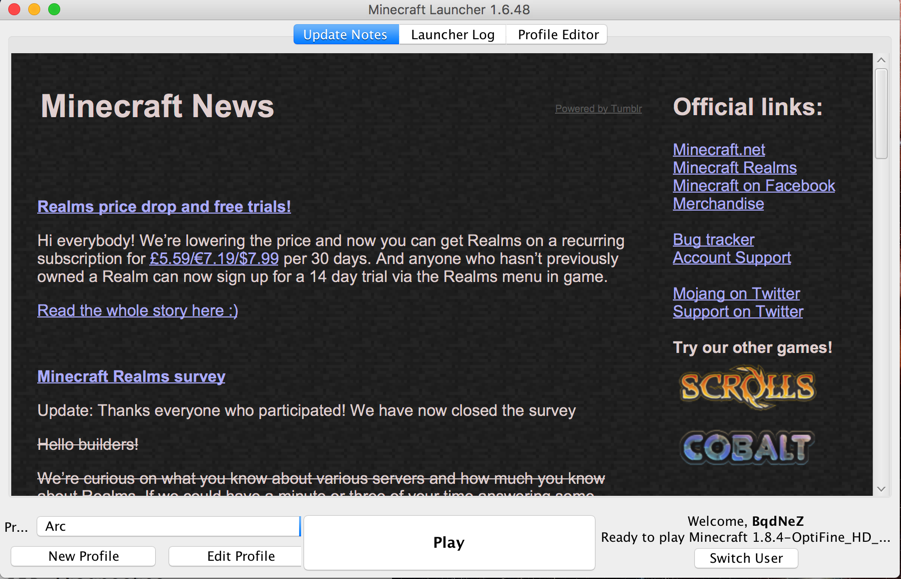Click the news scrollbar up arrow
901x579 pixels.
coord(881,60)
